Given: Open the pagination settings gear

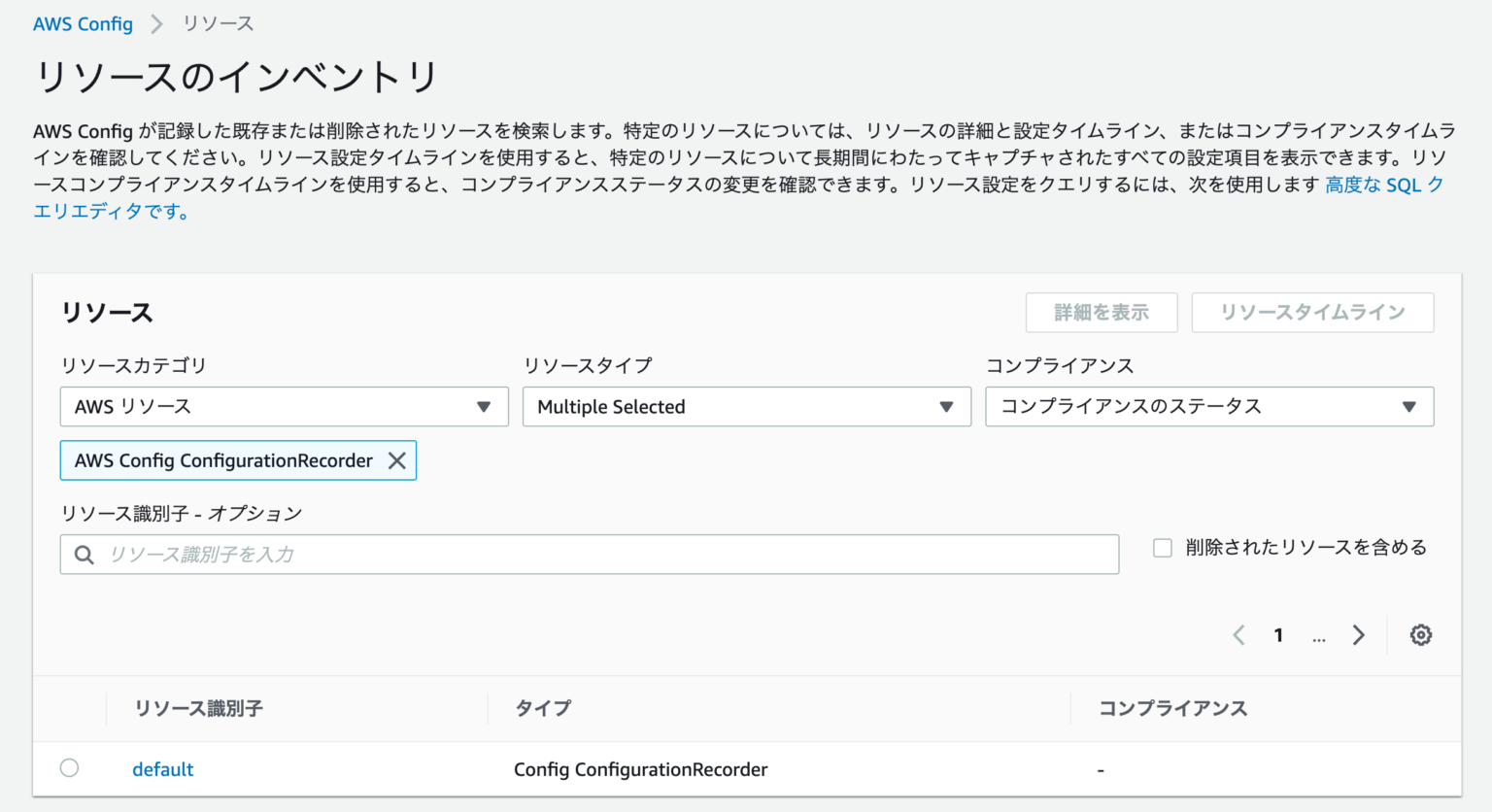Looking at the screenshot, I should [1421, 634].
